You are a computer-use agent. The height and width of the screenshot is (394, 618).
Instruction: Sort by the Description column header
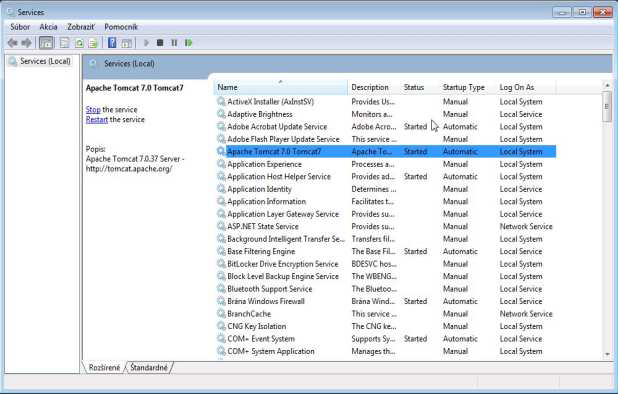pyautogui.click(x=374, y=87)
